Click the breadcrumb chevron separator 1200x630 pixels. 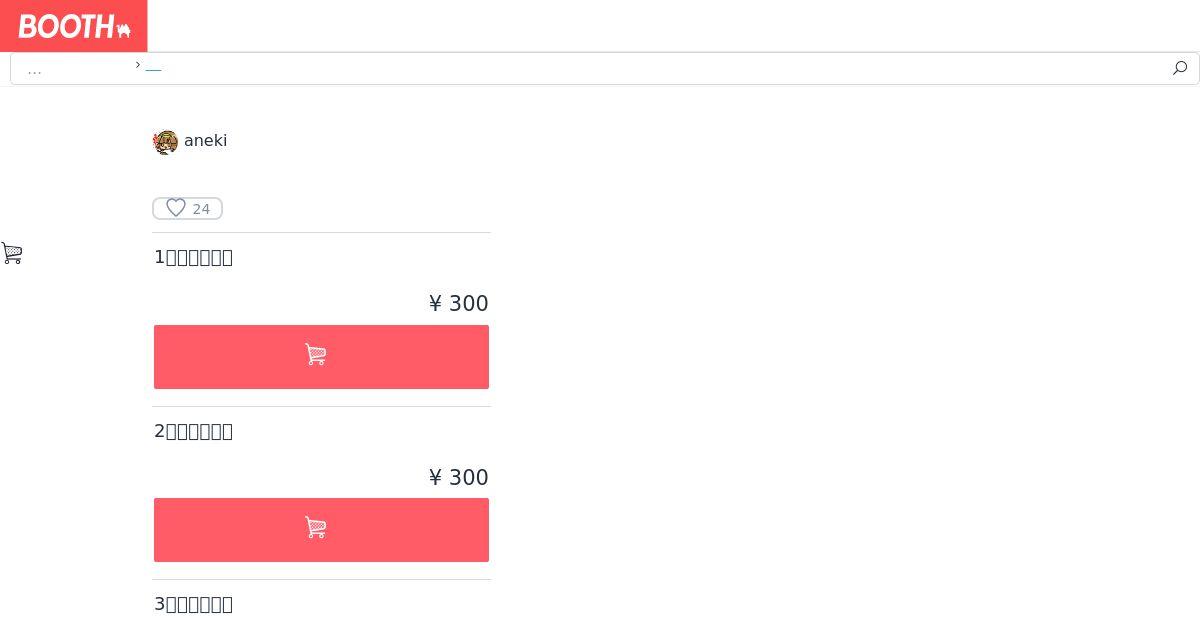point(138,65)
